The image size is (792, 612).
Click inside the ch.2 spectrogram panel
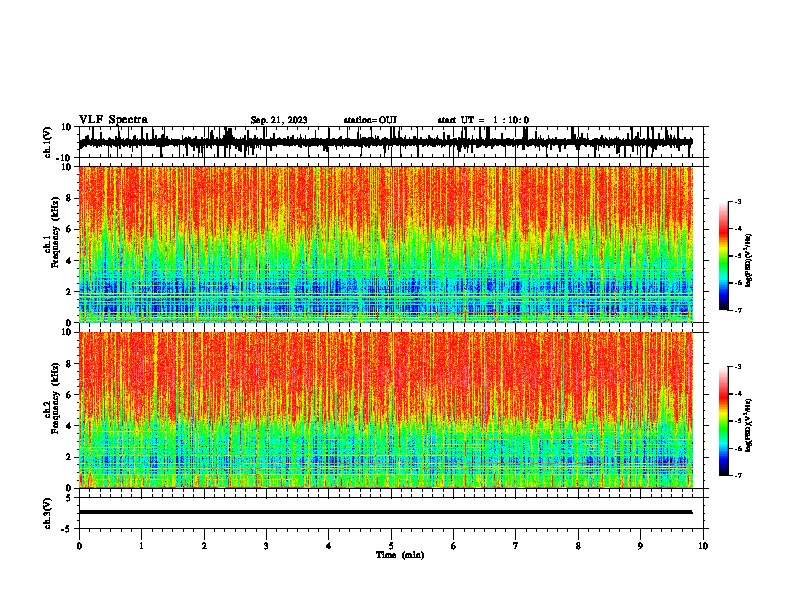coord(386,410)
